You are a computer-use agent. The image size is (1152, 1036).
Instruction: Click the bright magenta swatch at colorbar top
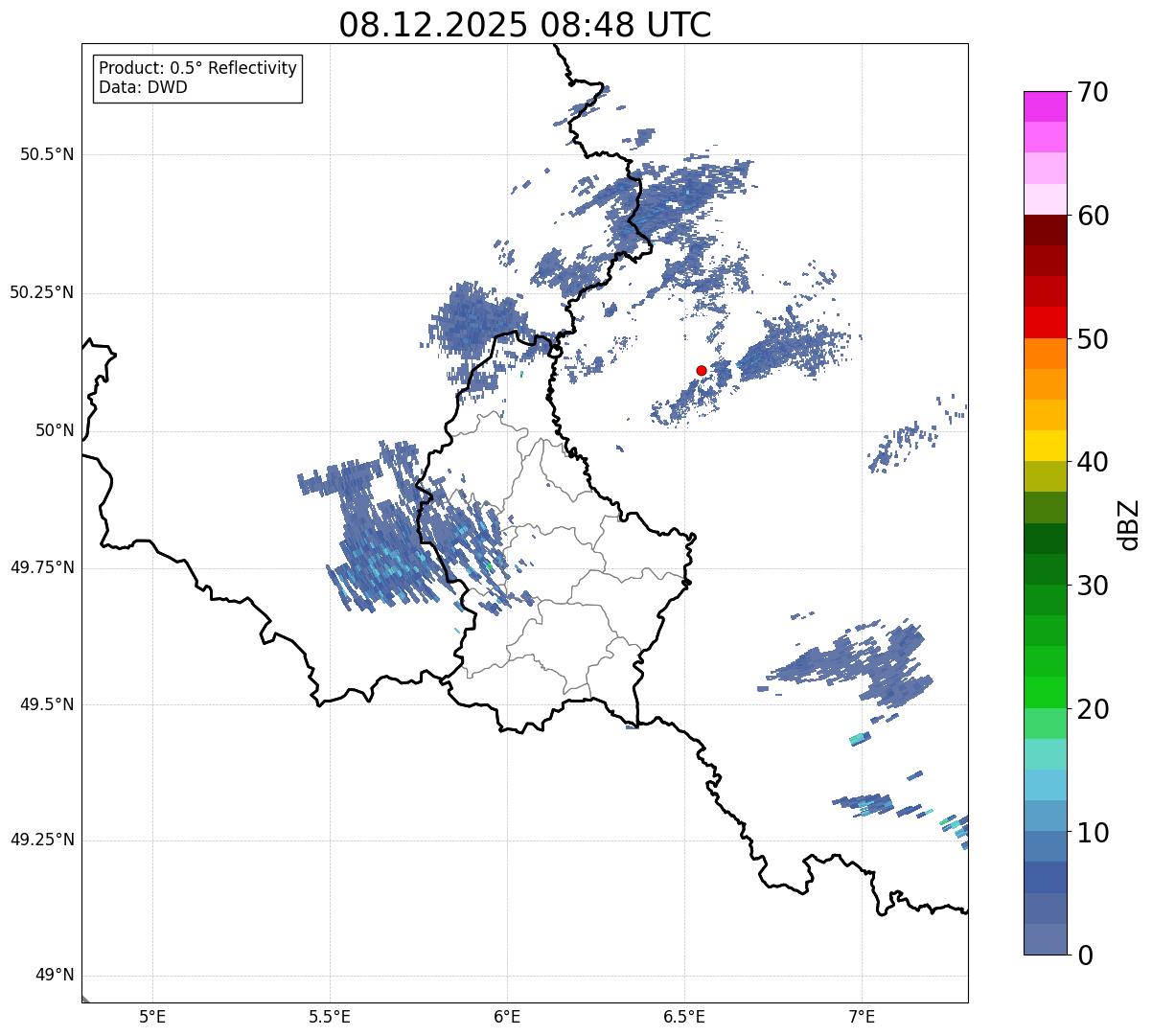coord(1045,106)
